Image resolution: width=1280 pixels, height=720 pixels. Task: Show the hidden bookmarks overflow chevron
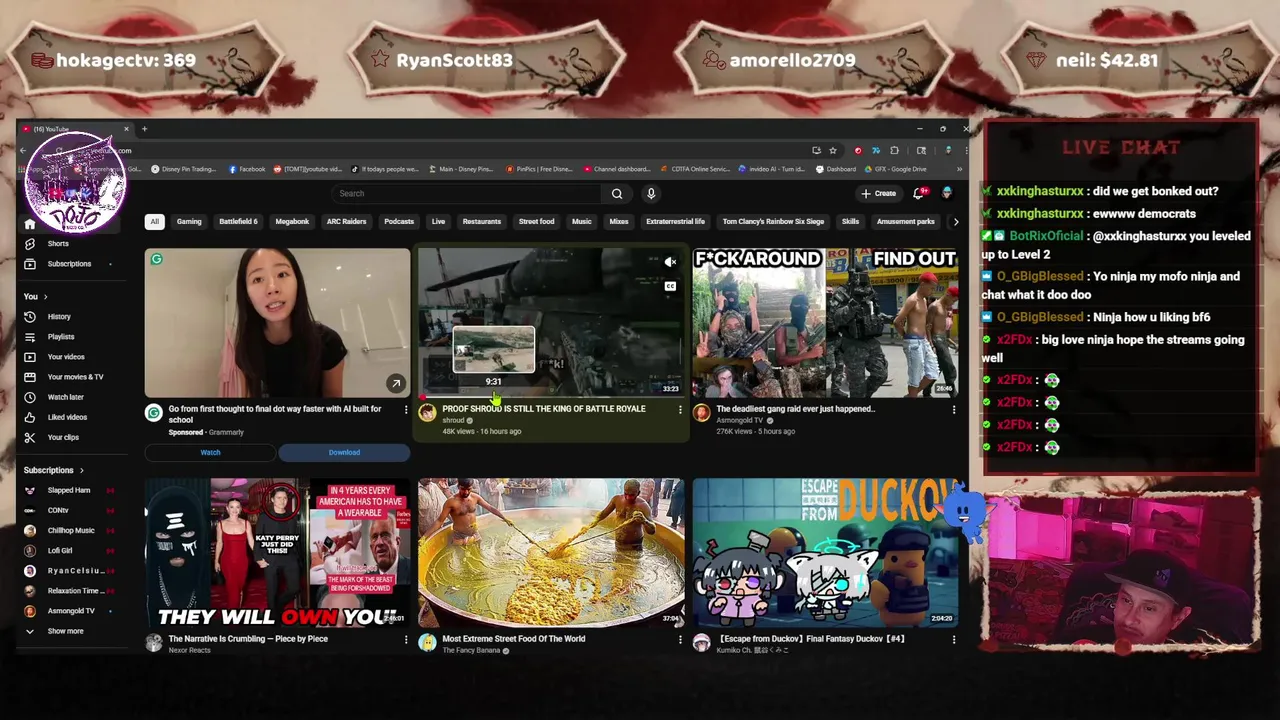[959, 169]
